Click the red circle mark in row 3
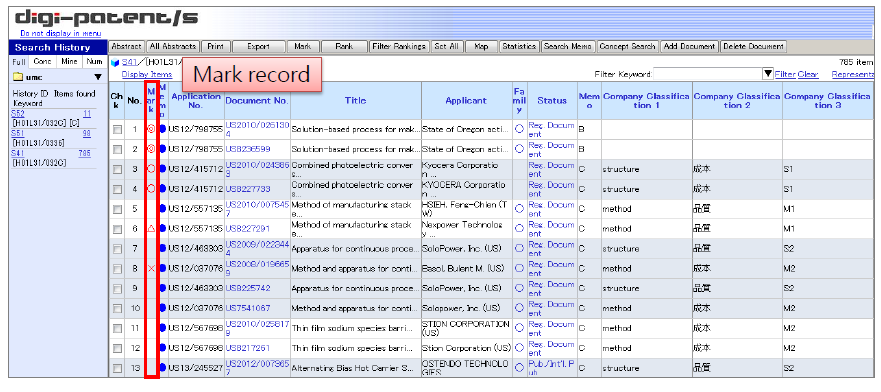The image size is (881, 392). 151,168
